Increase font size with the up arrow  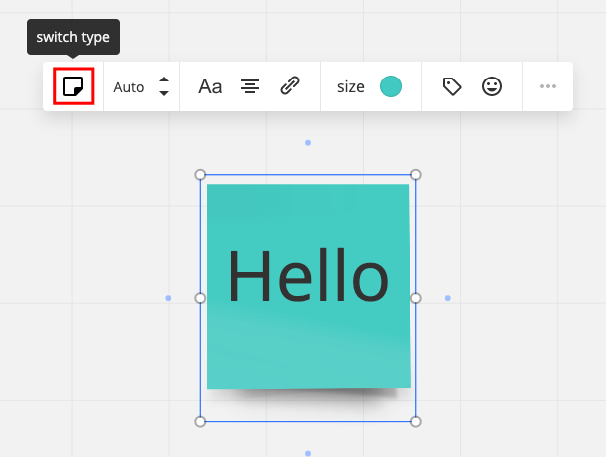point(164,80)
